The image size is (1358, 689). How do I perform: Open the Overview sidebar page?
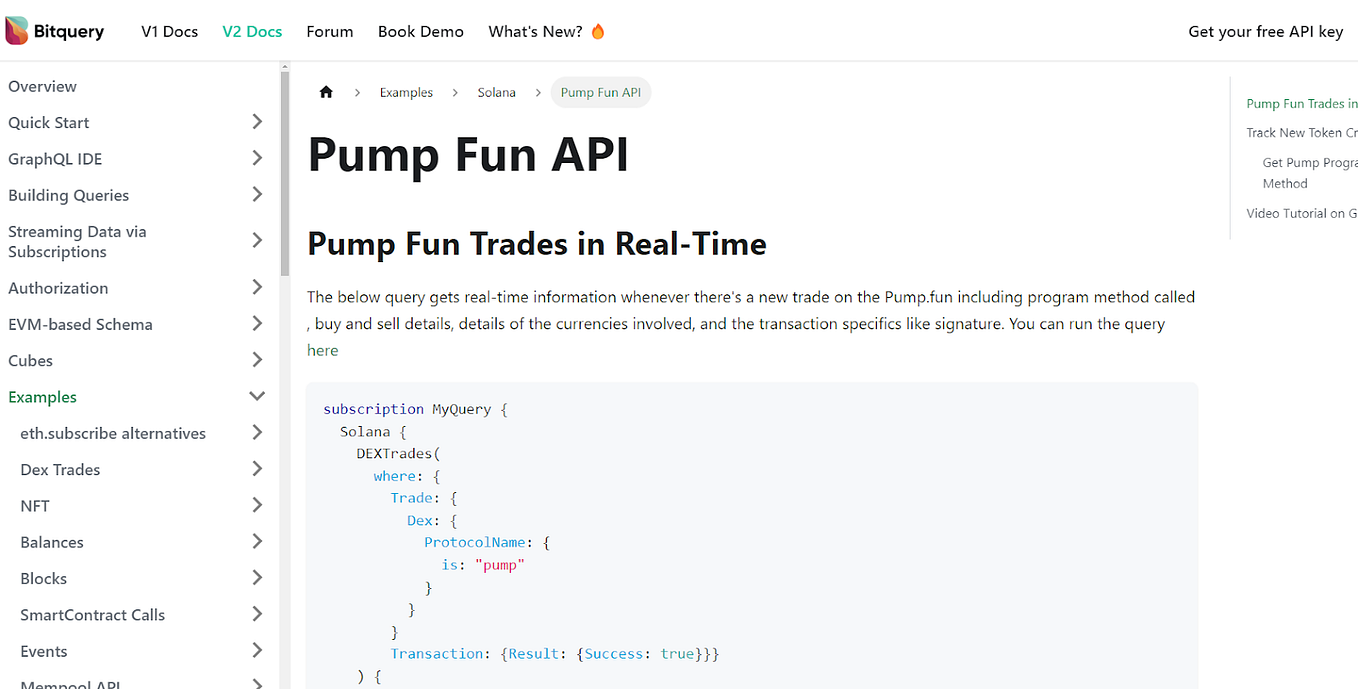[42, 86]
